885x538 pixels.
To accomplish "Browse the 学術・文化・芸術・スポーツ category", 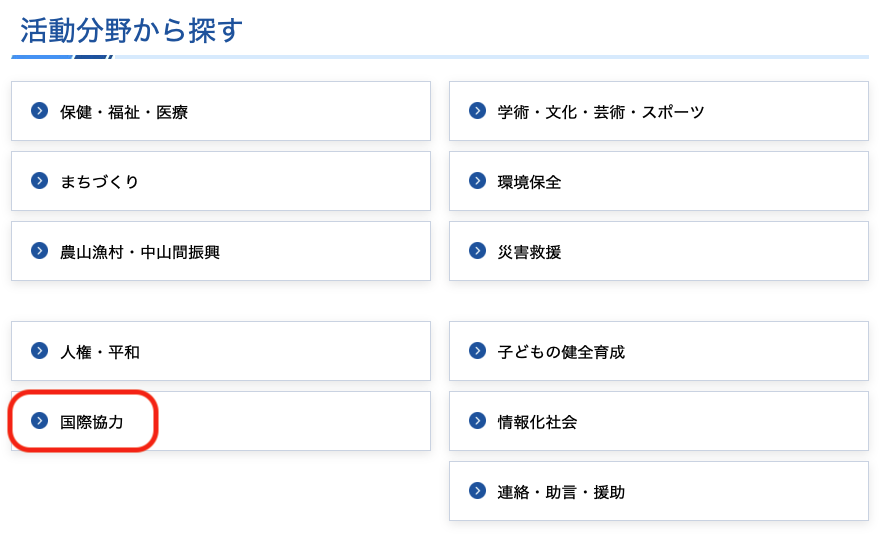I will [601, 112].
